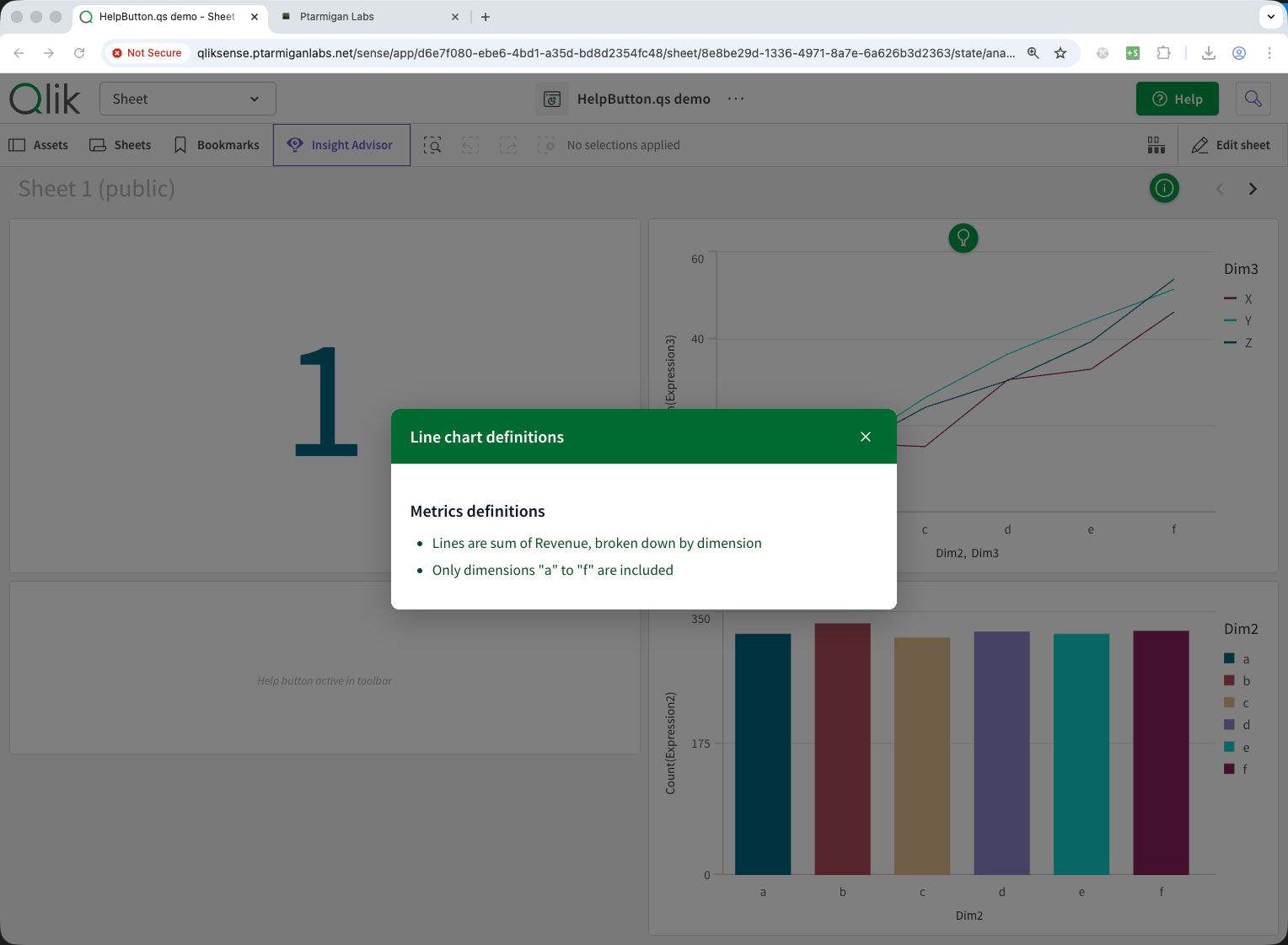The image size is (1288, 945).
Task: Open Bookmarks menu
Action: pyautogui.click(x=217, y=145)
